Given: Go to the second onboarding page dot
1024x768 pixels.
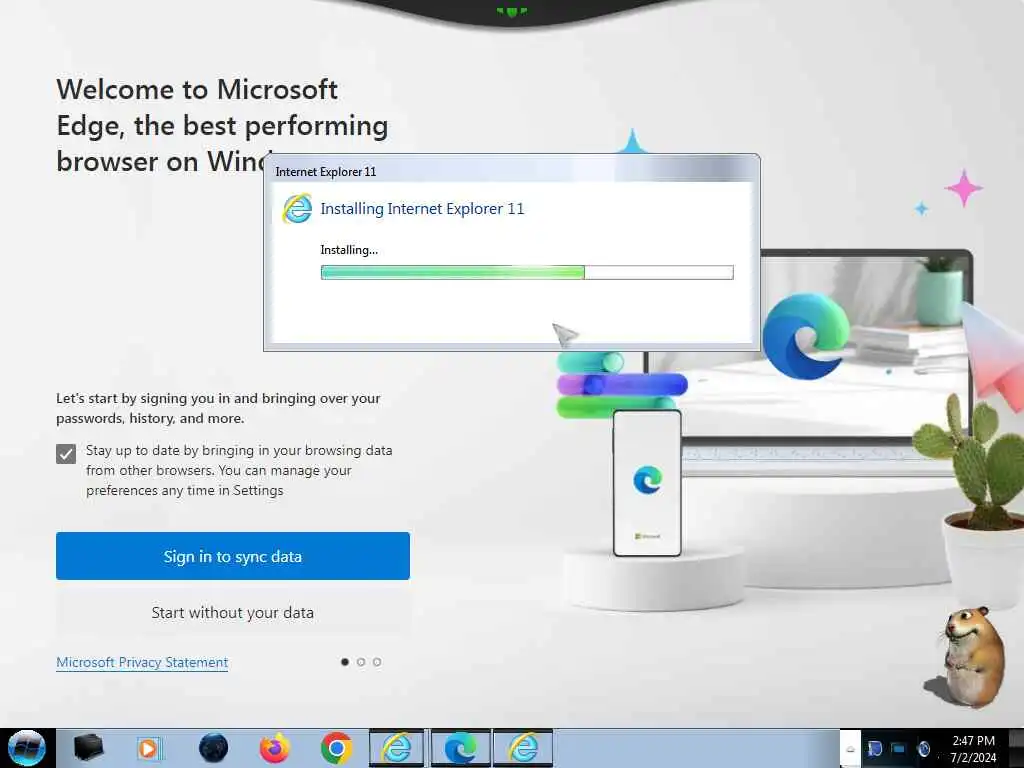Looking at the screenshot, I should coord(361,662).
